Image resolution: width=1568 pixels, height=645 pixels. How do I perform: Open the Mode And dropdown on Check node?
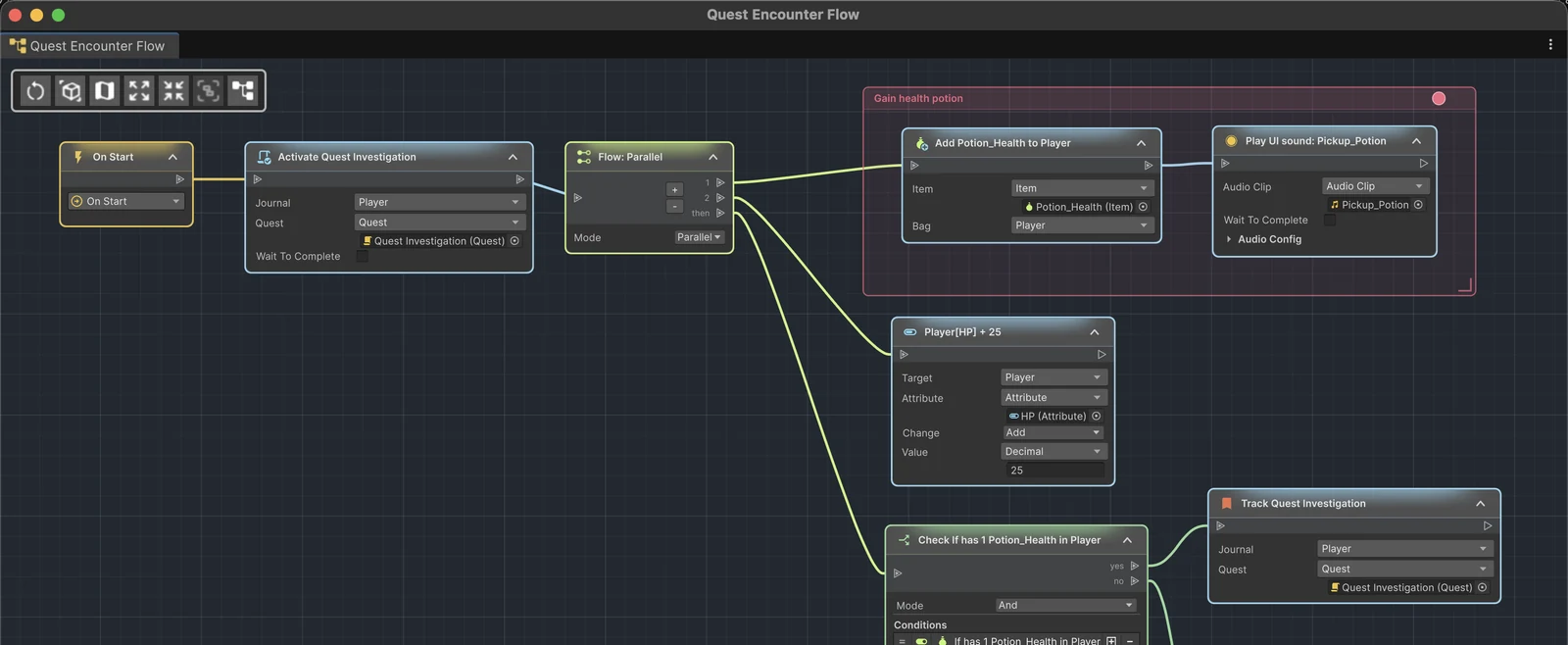(x=1066, y=605)
